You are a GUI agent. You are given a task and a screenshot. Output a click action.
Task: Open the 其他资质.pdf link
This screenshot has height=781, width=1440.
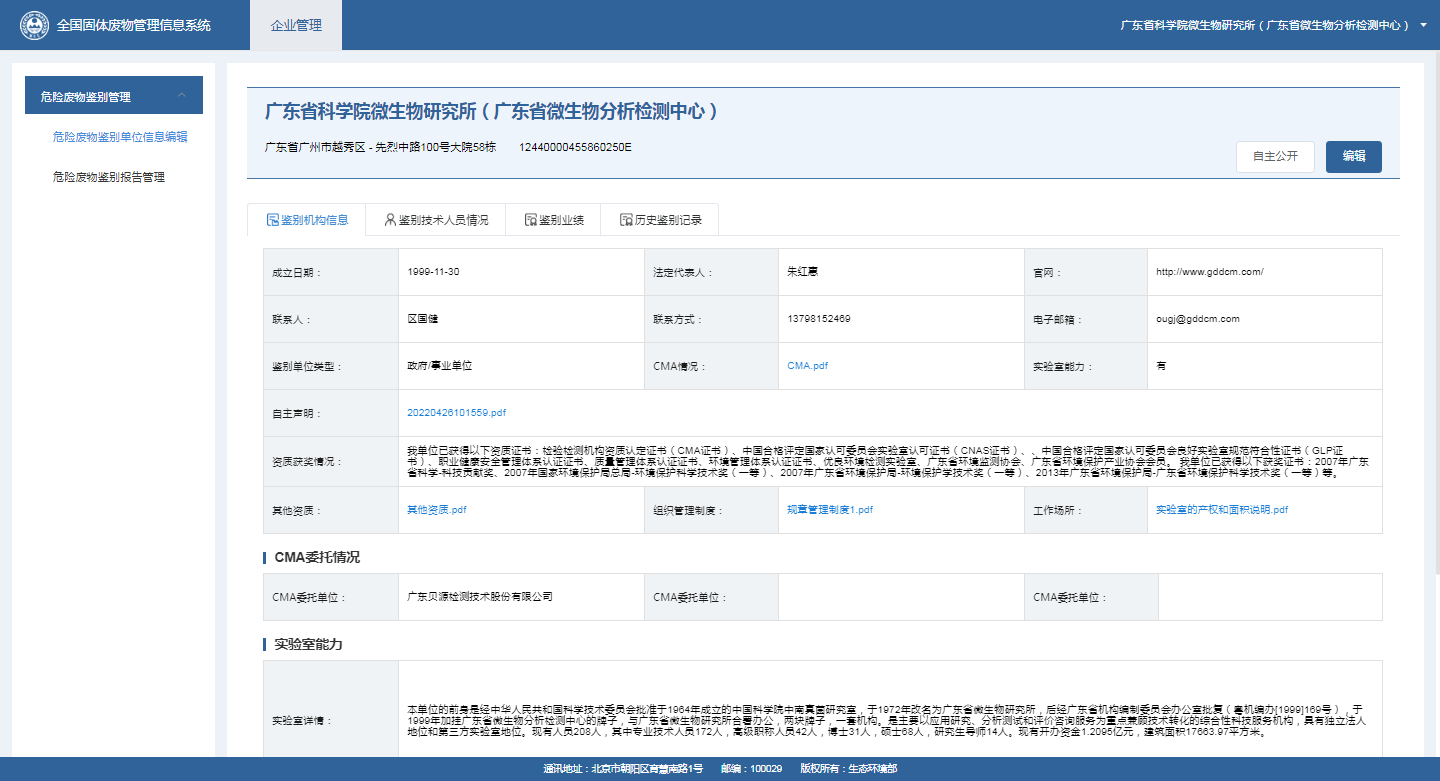click(436, 510)
